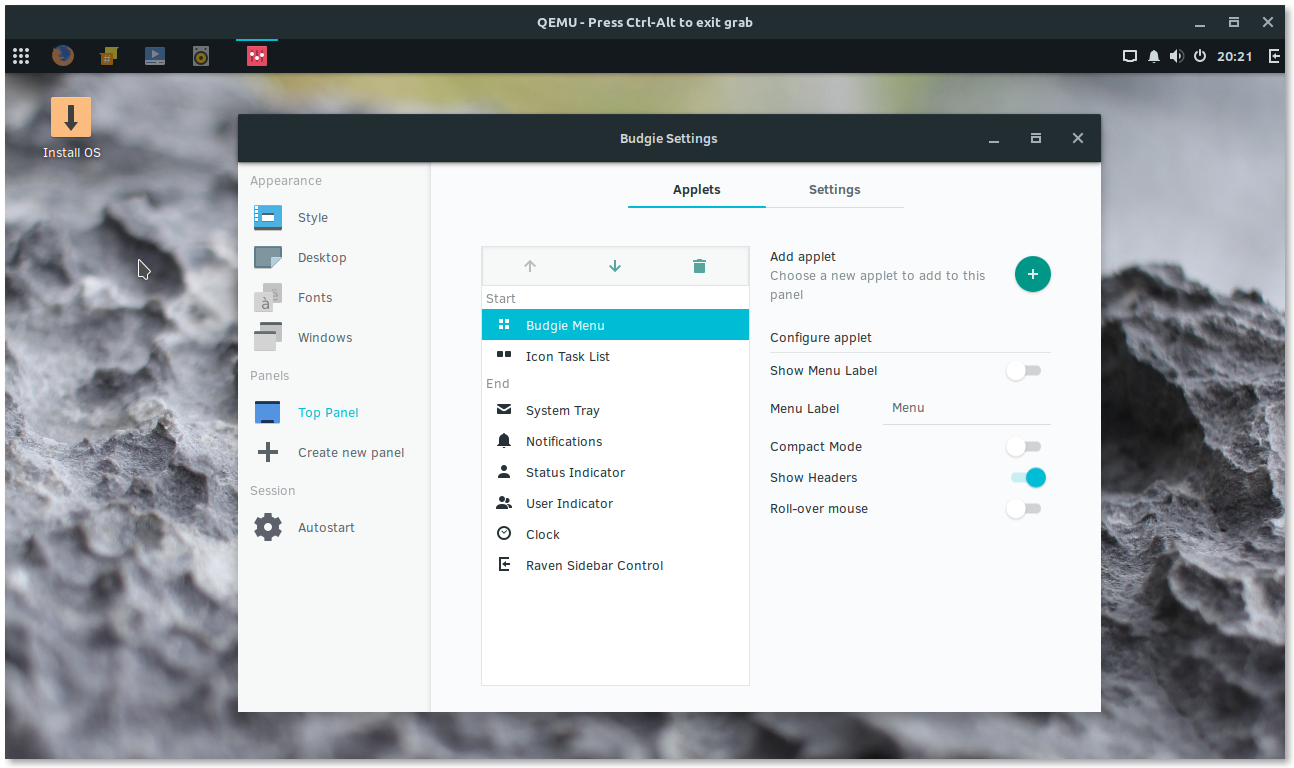This screenshot has width=1294, height=768.
Task: Click Create new panel
Action: (334, 452)
